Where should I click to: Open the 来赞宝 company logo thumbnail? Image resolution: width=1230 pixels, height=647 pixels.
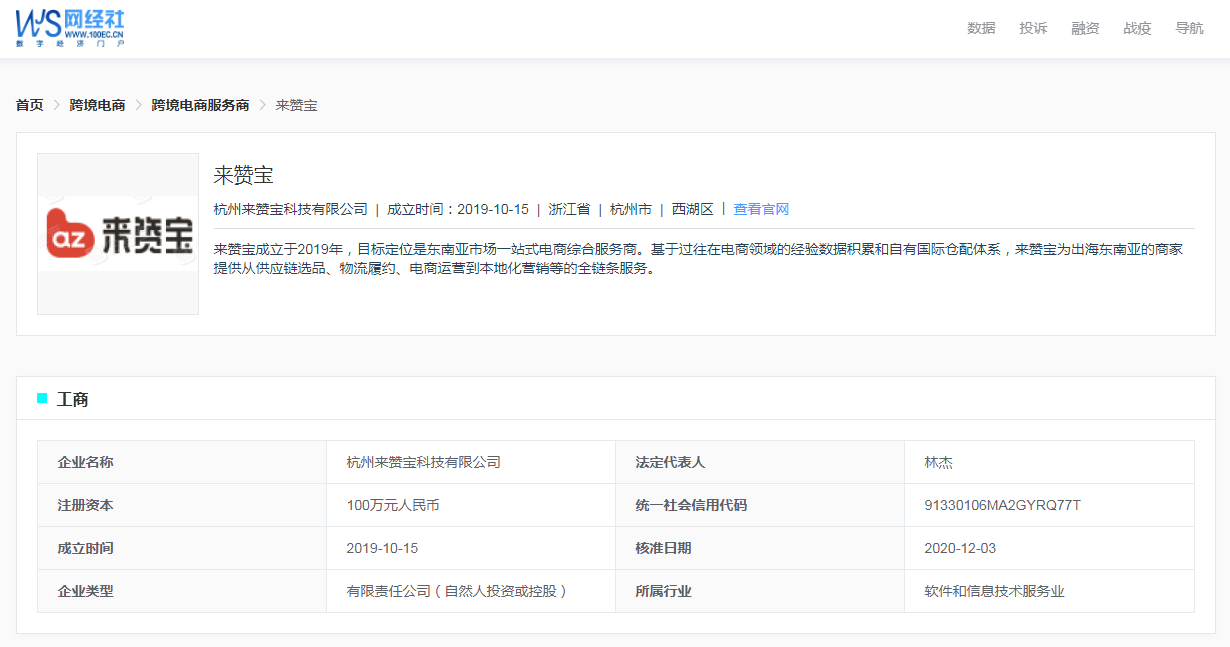tap(118, 234)
